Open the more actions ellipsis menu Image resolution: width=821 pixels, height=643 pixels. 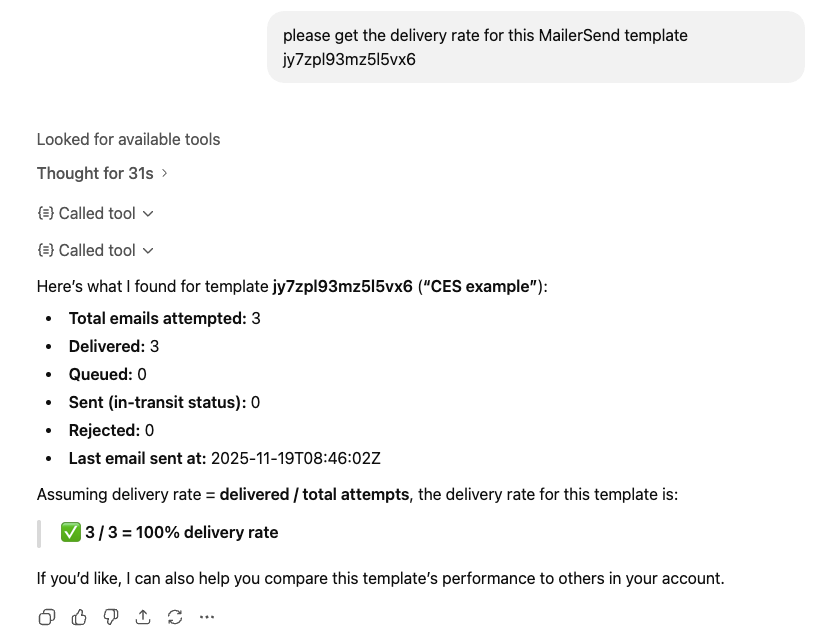tap(207, 617)
